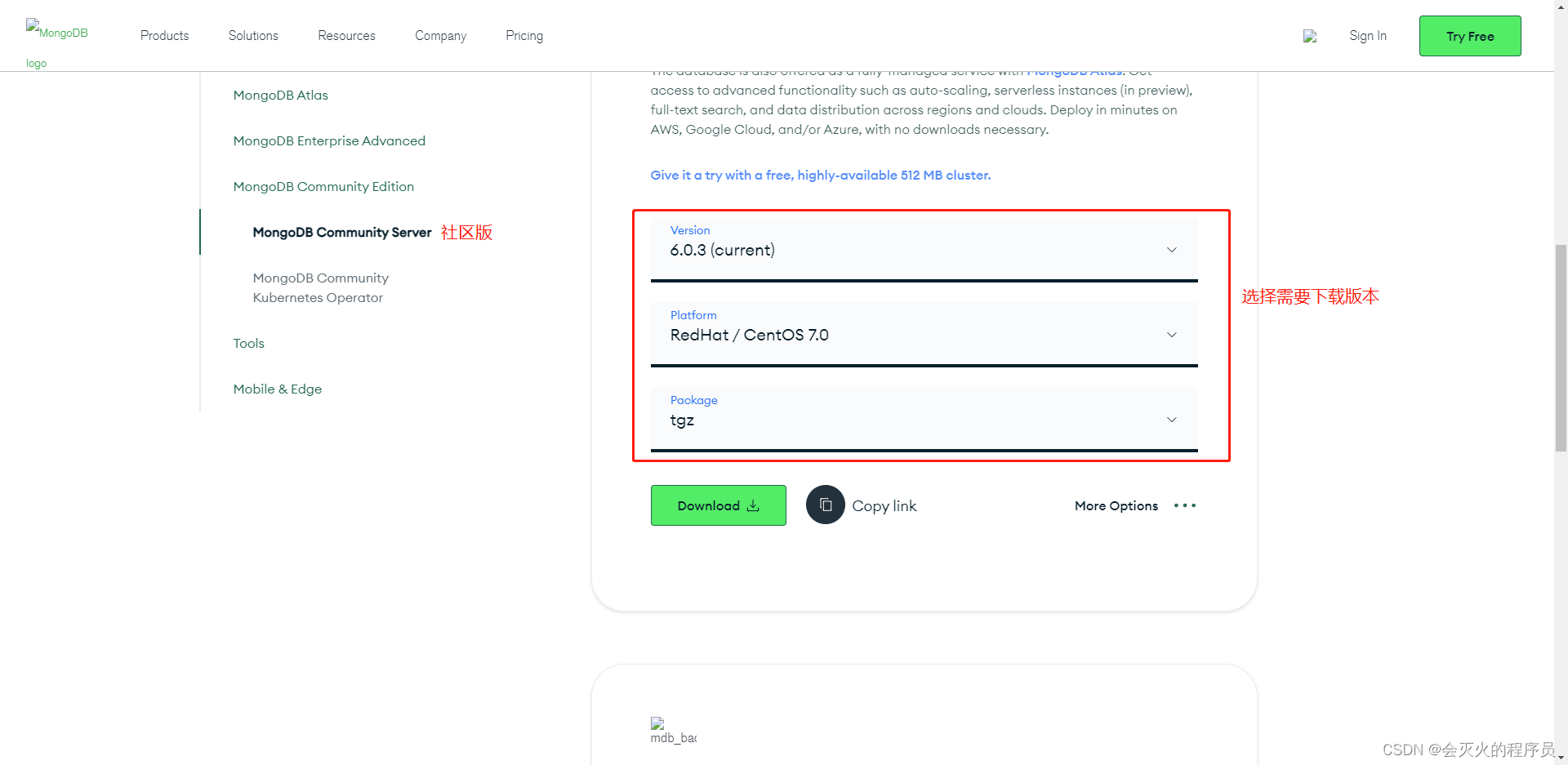Open the Version dropdown showing 6.0.3
The width and height of the screenshot is (1568, 765).
pyautogui.click(x=924, y=249)
